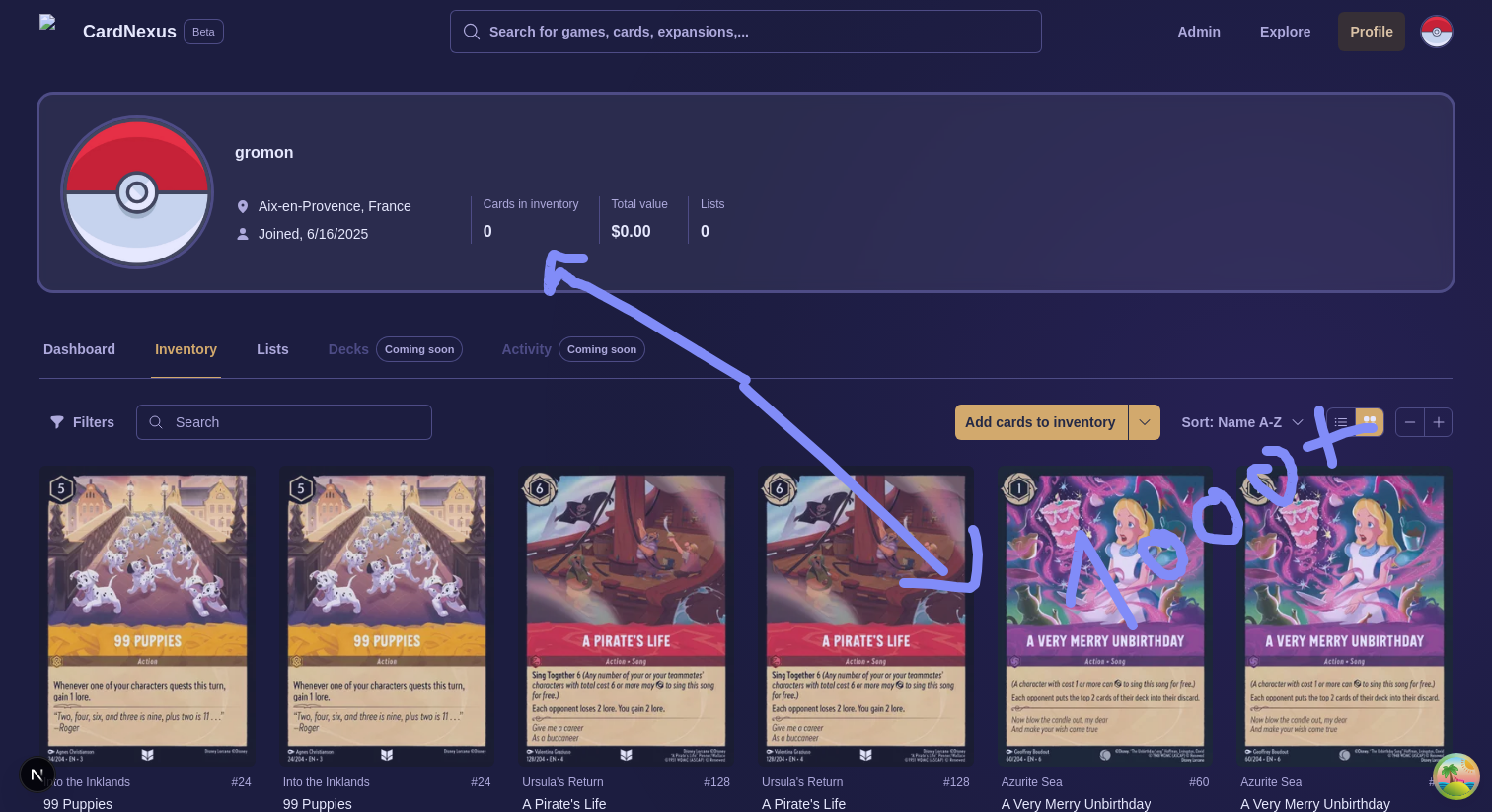Open the Pokeball avatar menu in header
Image resolution: width=1492 pixels, height=812 pixels.
pos(1436,32)
